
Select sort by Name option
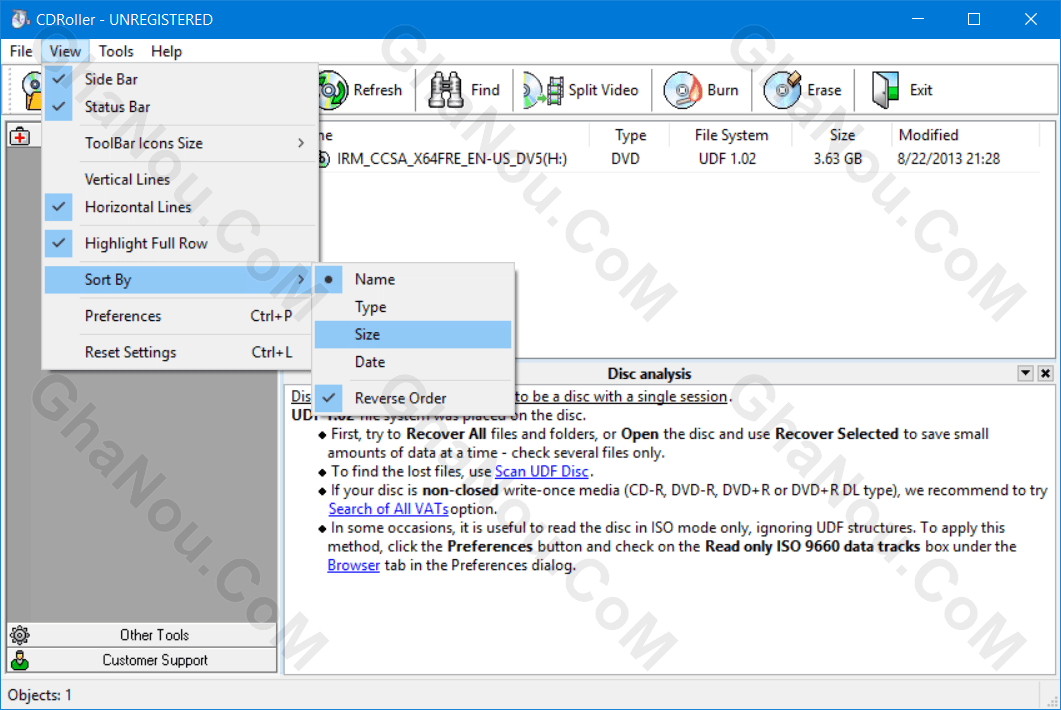(413, 280)
